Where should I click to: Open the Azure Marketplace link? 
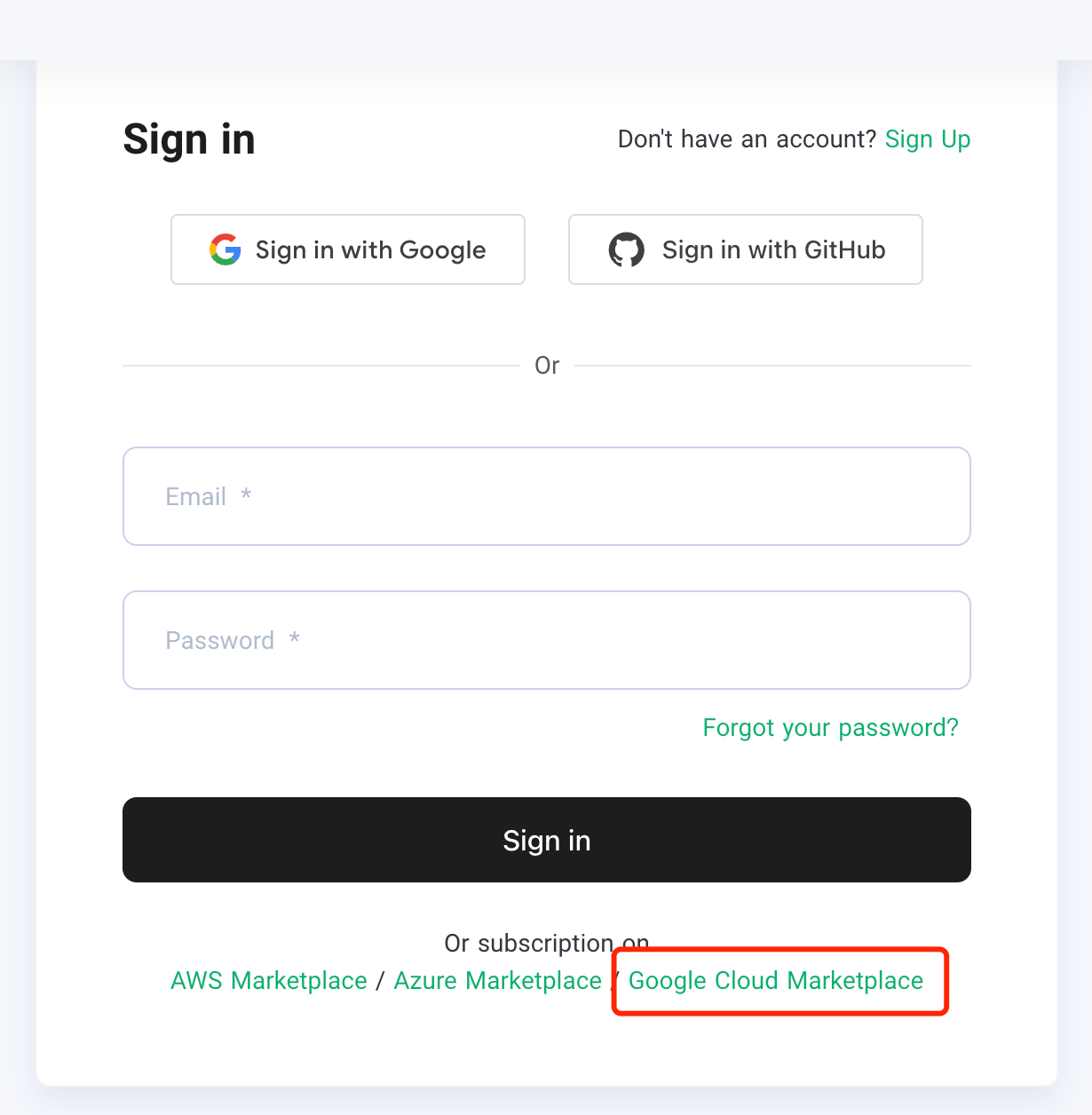click(x=497, y=980)
